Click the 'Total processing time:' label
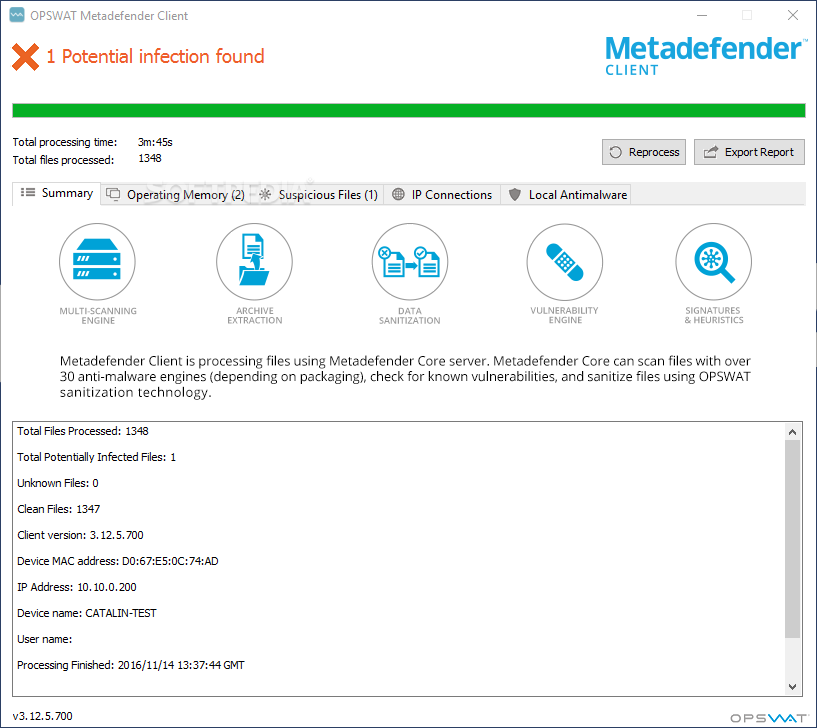The image size is (817, 728). [65, 142]
